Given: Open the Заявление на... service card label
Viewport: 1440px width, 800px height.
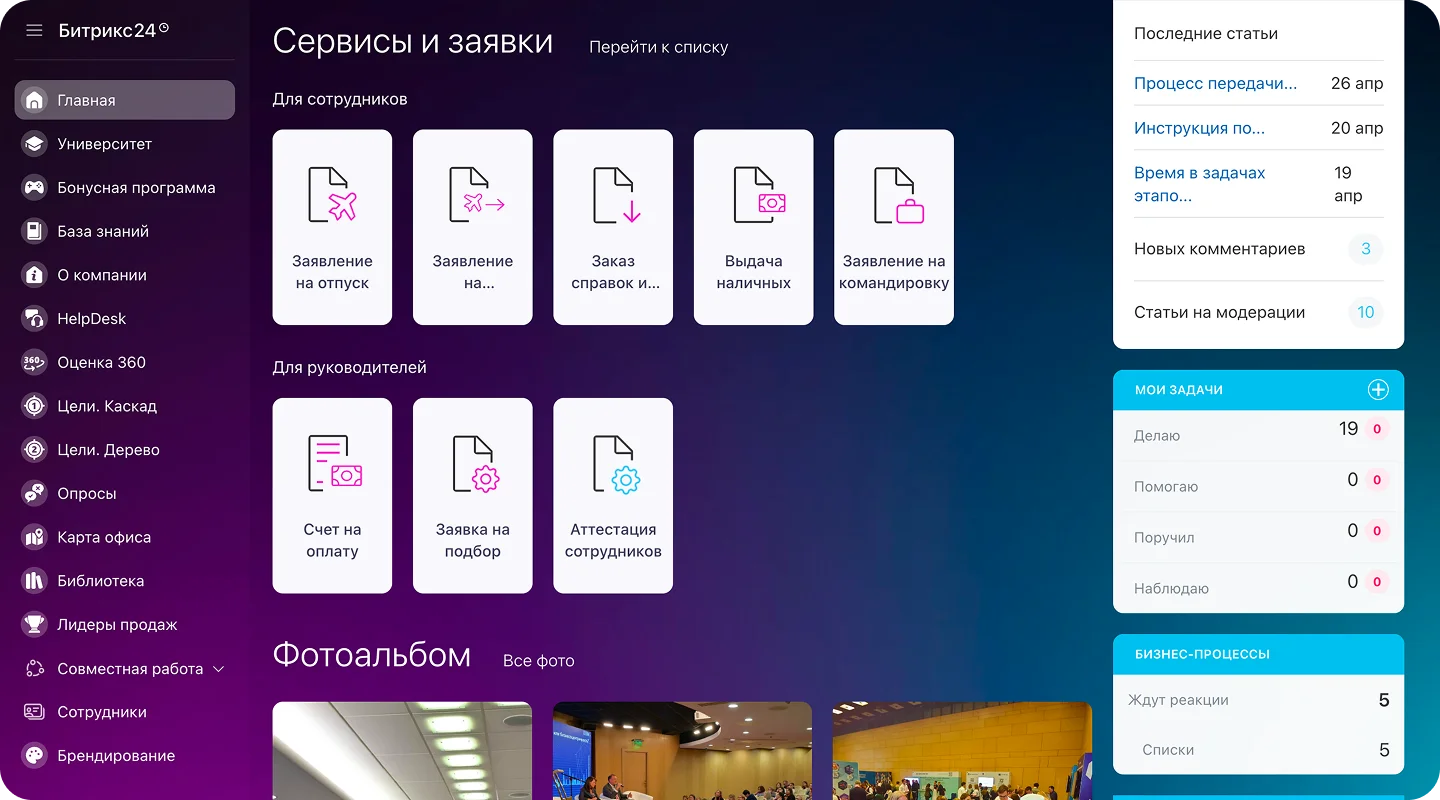Looking at the screenshot, I should (473, 272).
